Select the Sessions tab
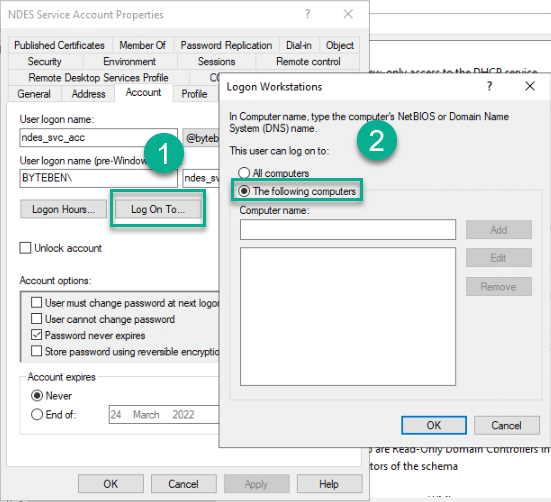 click(x=216, y=61)
